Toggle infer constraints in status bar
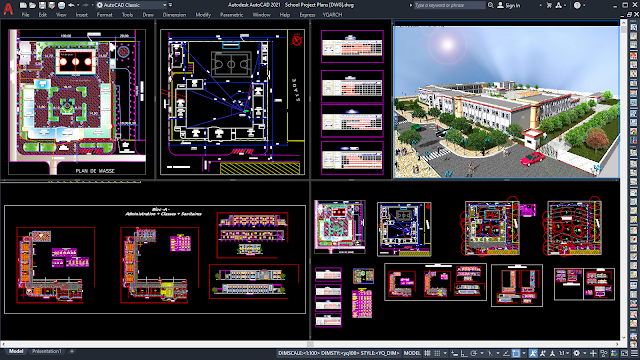640x360 pixels. 454,353
